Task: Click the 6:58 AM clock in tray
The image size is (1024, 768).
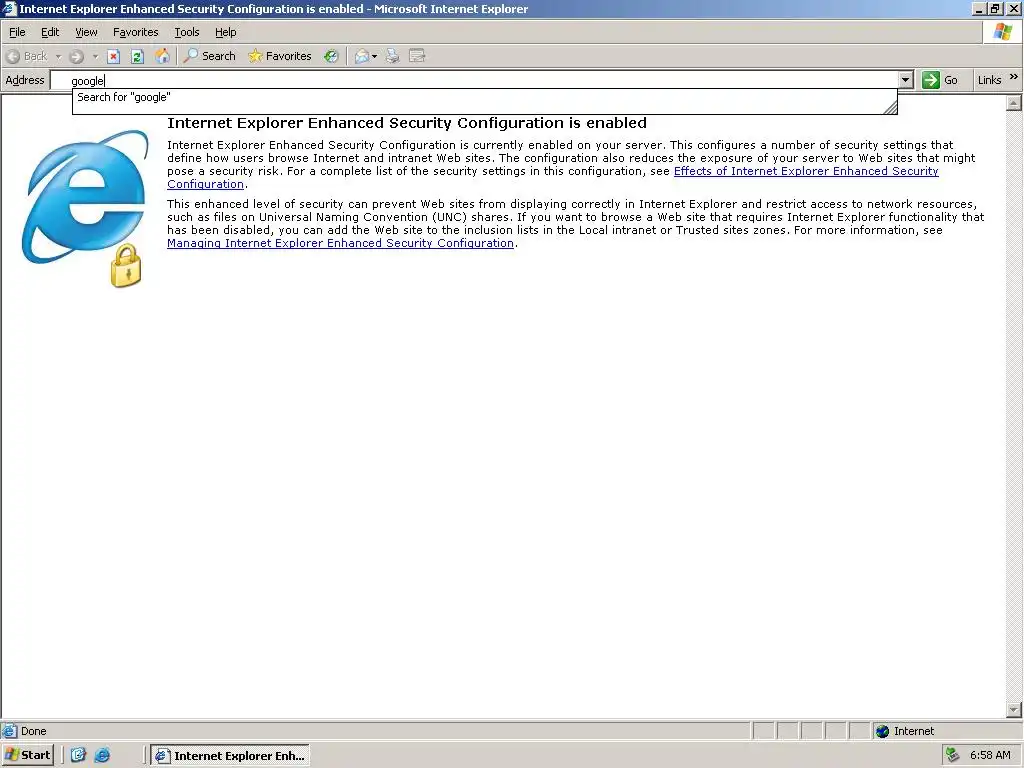Action: [x=990, y=755]
